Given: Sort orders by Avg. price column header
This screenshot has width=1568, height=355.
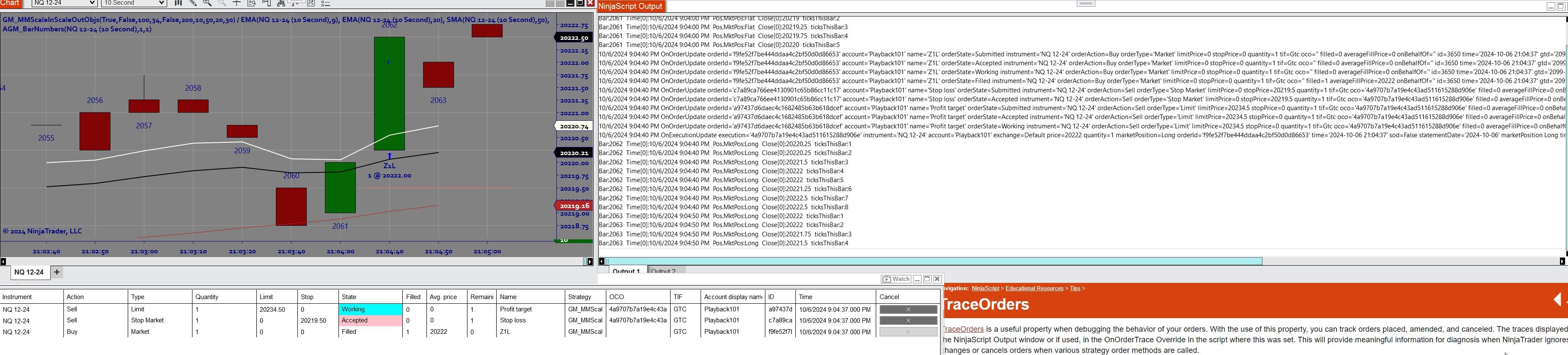Looking at the screenshot, I should click(446, 297).
